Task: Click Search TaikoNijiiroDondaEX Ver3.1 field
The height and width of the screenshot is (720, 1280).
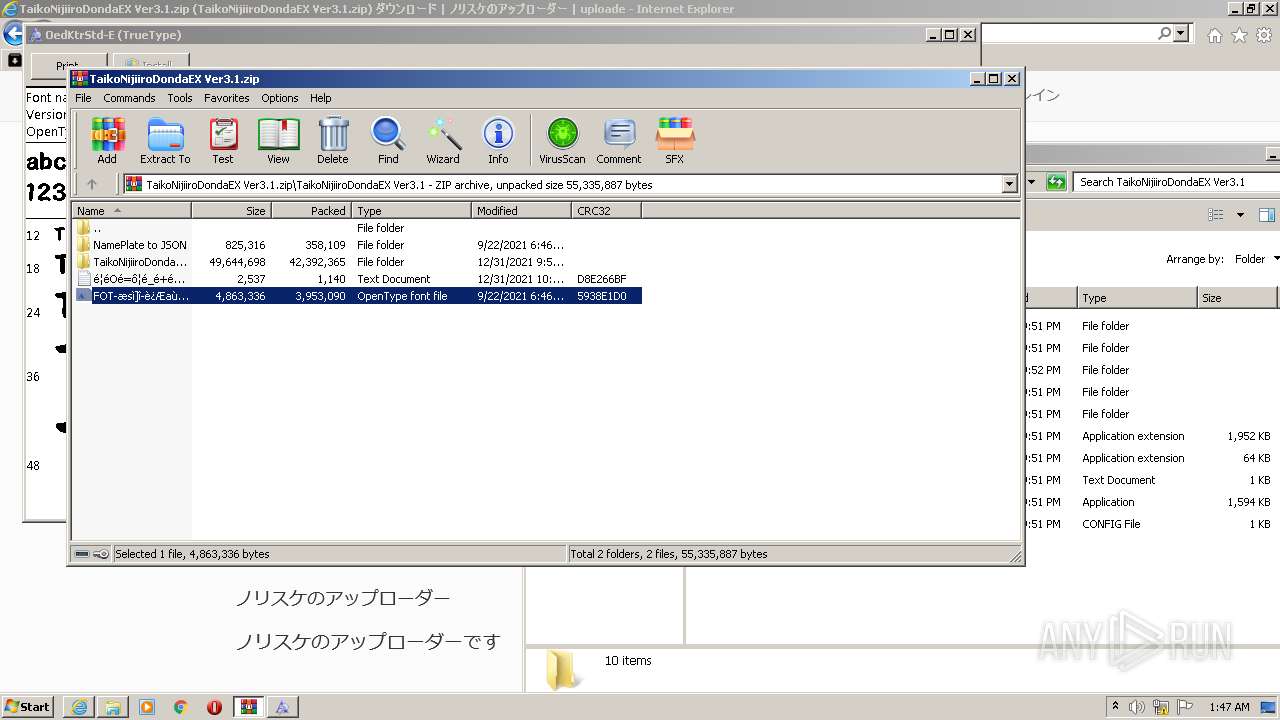Action: pos(1174,182)
